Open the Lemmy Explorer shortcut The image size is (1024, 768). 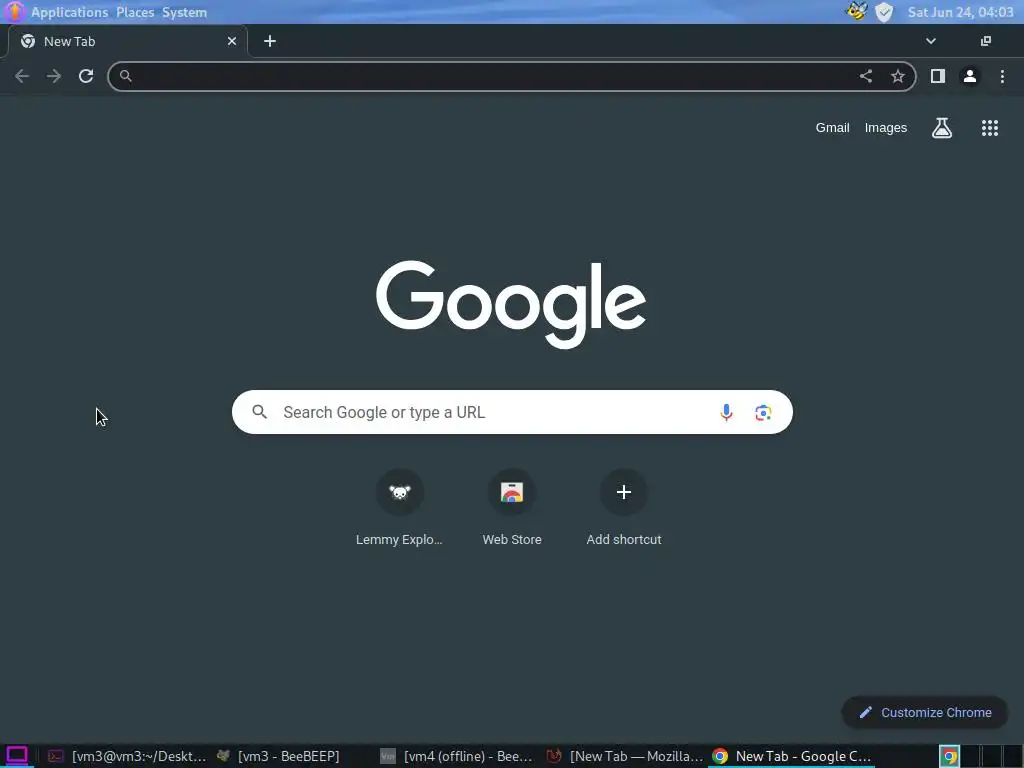tap(400, 508)
